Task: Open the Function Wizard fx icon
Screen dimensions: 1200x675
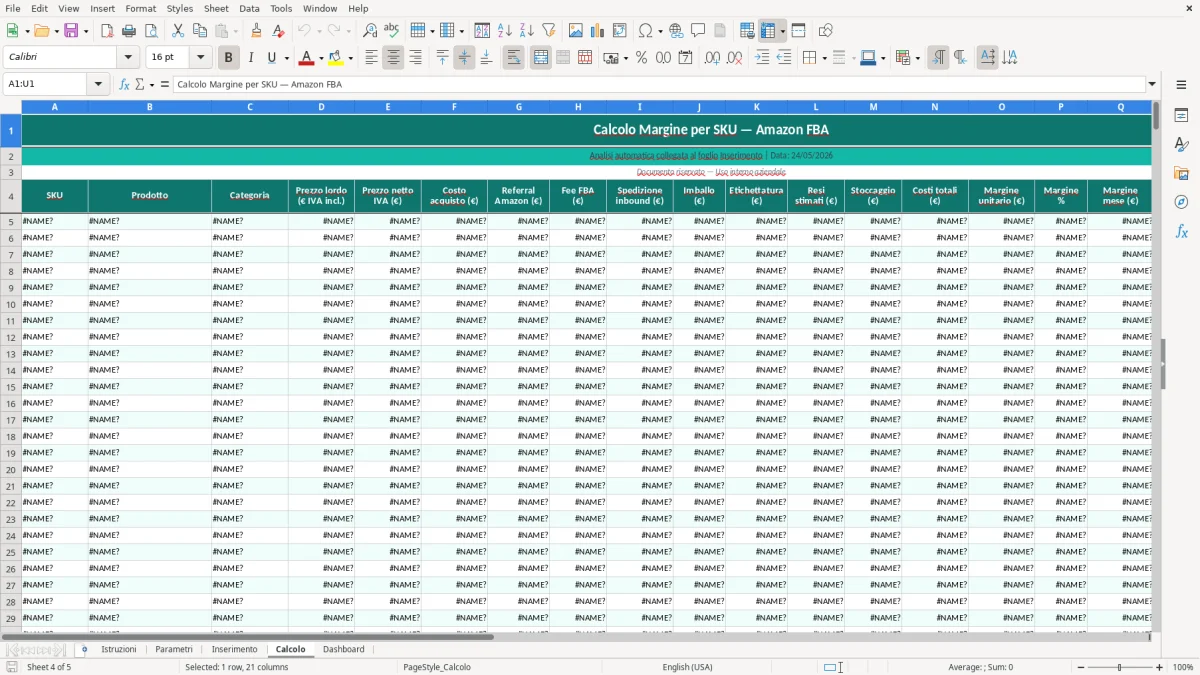Action: pyautogui.click(x=124, y=84)
